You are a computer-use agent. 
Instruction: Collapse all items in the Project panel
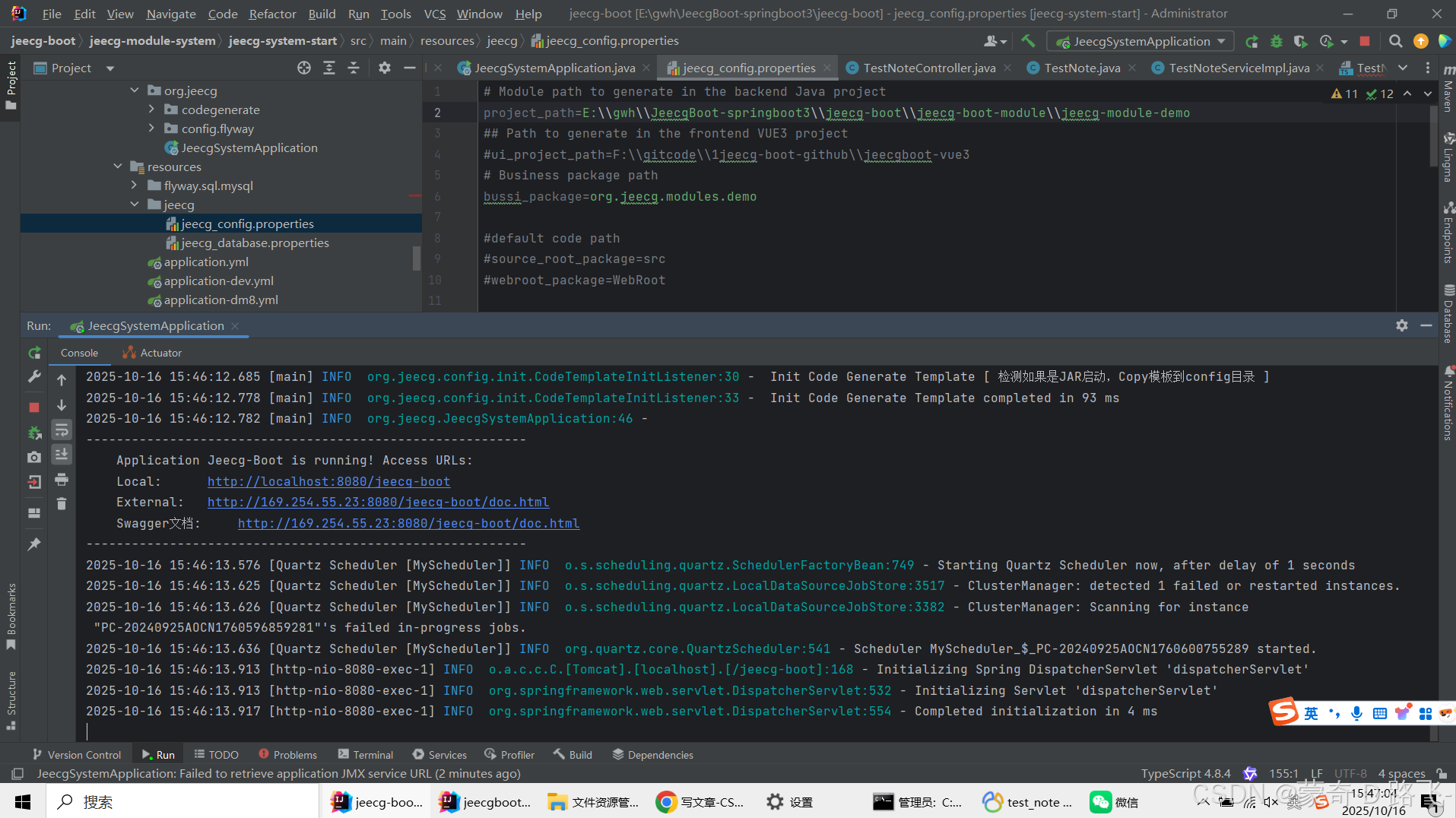click(x=354, y=68)
